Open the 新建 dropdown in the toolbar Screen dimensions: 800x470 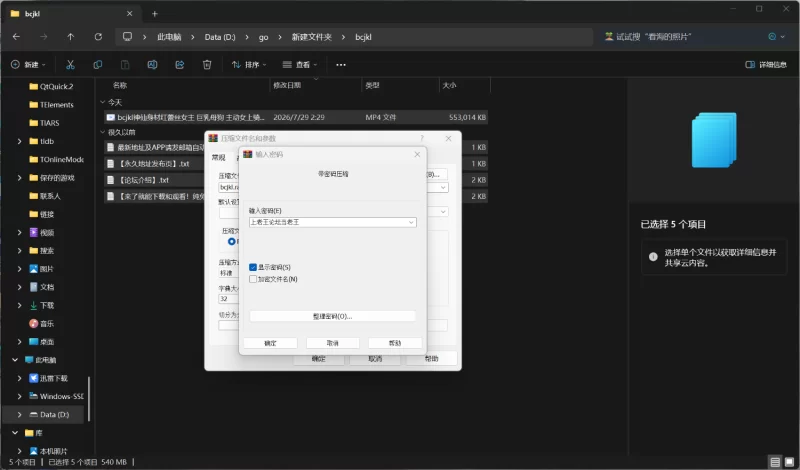pos(28,65)
